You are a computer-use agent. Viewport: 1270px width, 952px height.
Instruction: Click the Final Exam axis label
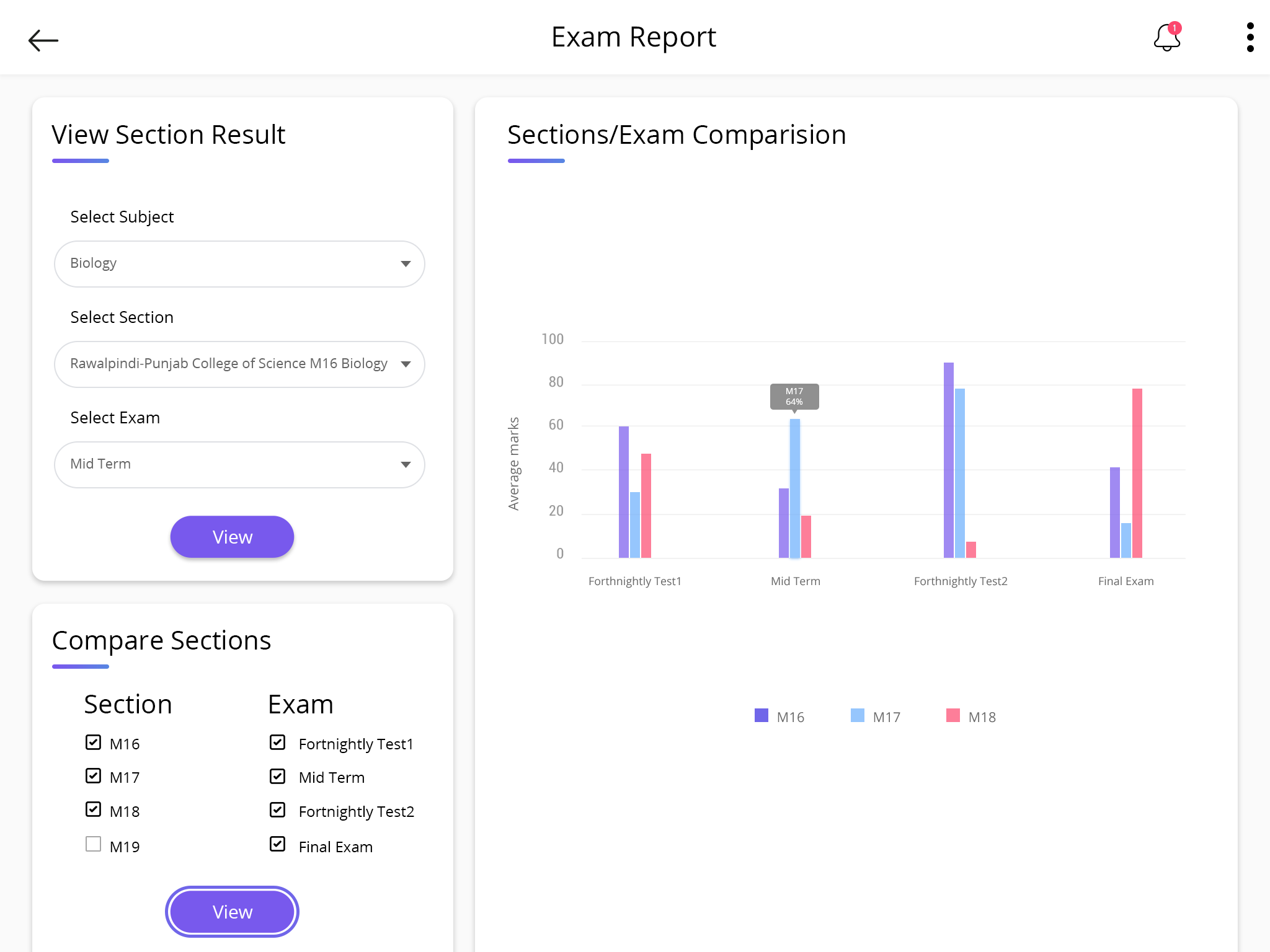[x=1126, y=581]
